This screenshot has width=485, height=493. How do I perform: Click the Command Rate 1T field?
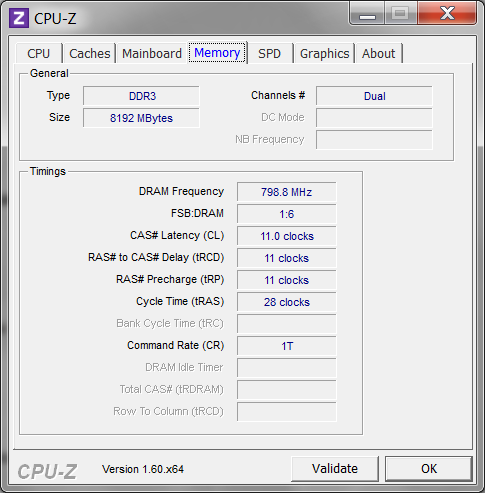[287, 346]
